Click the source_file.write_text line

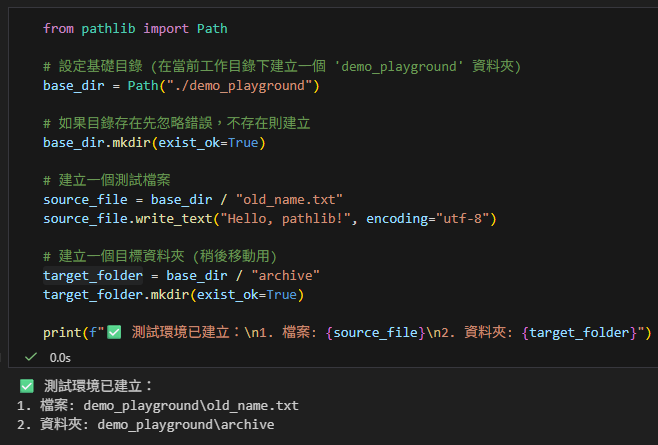tap(269, 219)
